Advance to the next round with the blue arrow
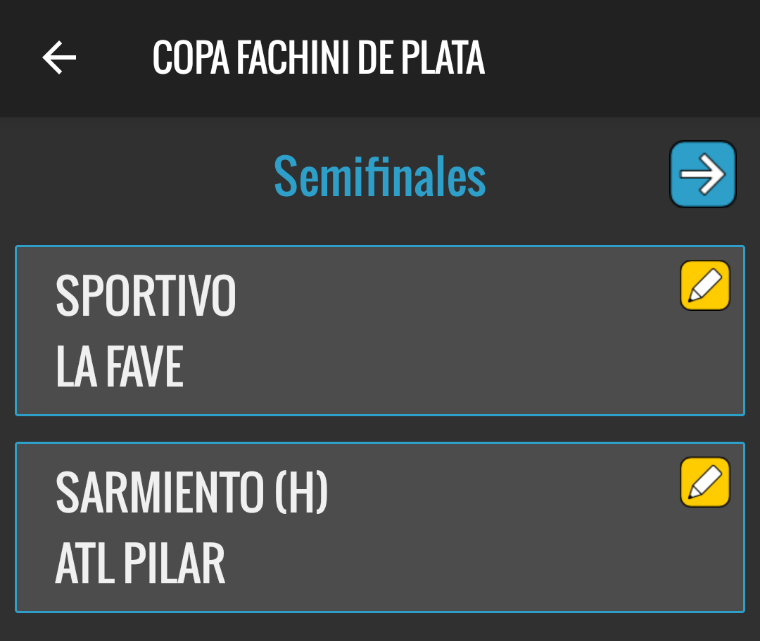Screen dimensions: 760x641 pos(702,175)
